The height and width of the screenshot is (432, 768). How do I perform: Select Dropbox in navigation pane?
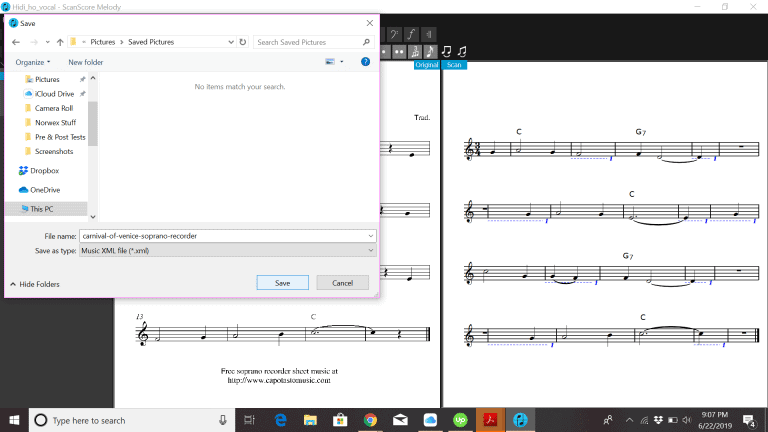(44, 170)
